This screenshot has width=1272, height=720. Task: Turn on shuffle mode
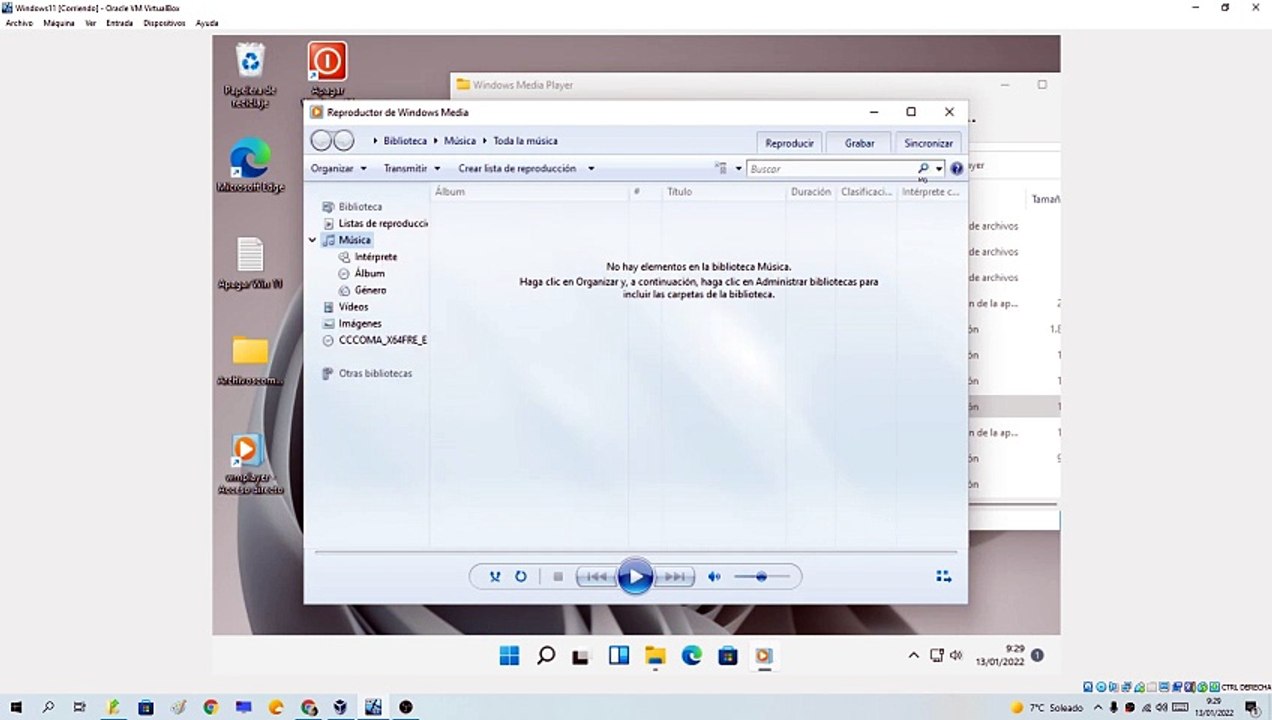(494, 577)
